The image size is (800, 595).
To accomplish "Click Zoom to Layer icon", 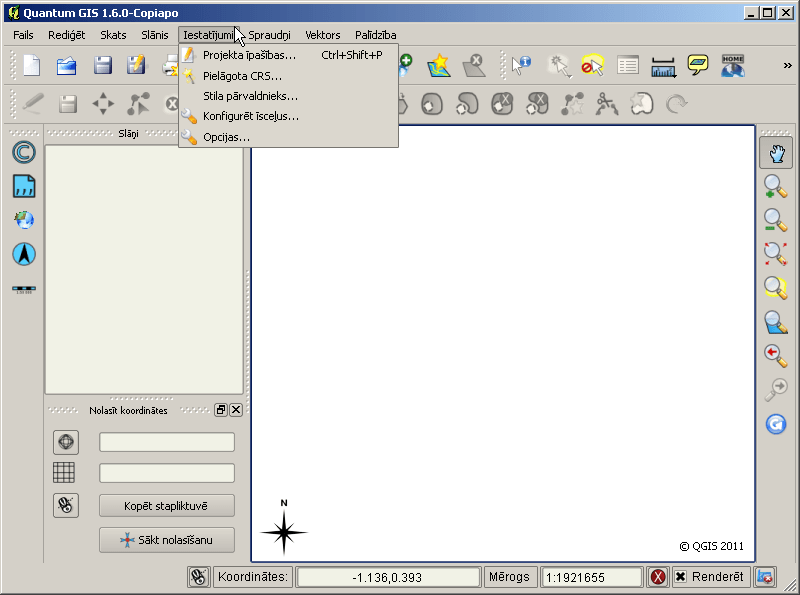I will (x=776, y=322).
